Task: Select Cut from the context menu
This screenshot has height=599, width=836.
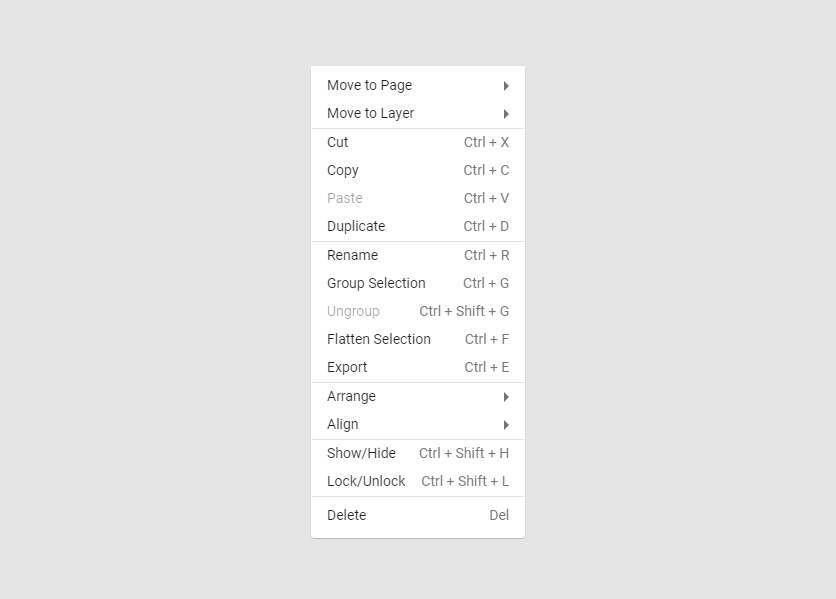Action: [337, 142]
